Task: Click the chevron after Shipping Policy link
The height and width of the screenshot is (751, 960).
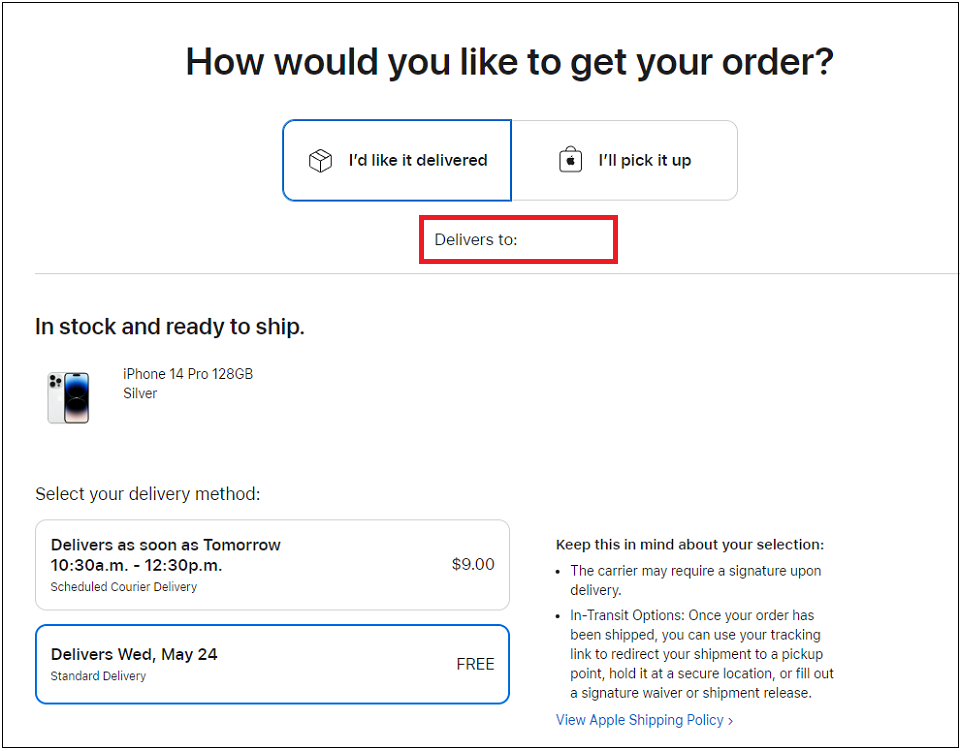Action: (731, 721)
